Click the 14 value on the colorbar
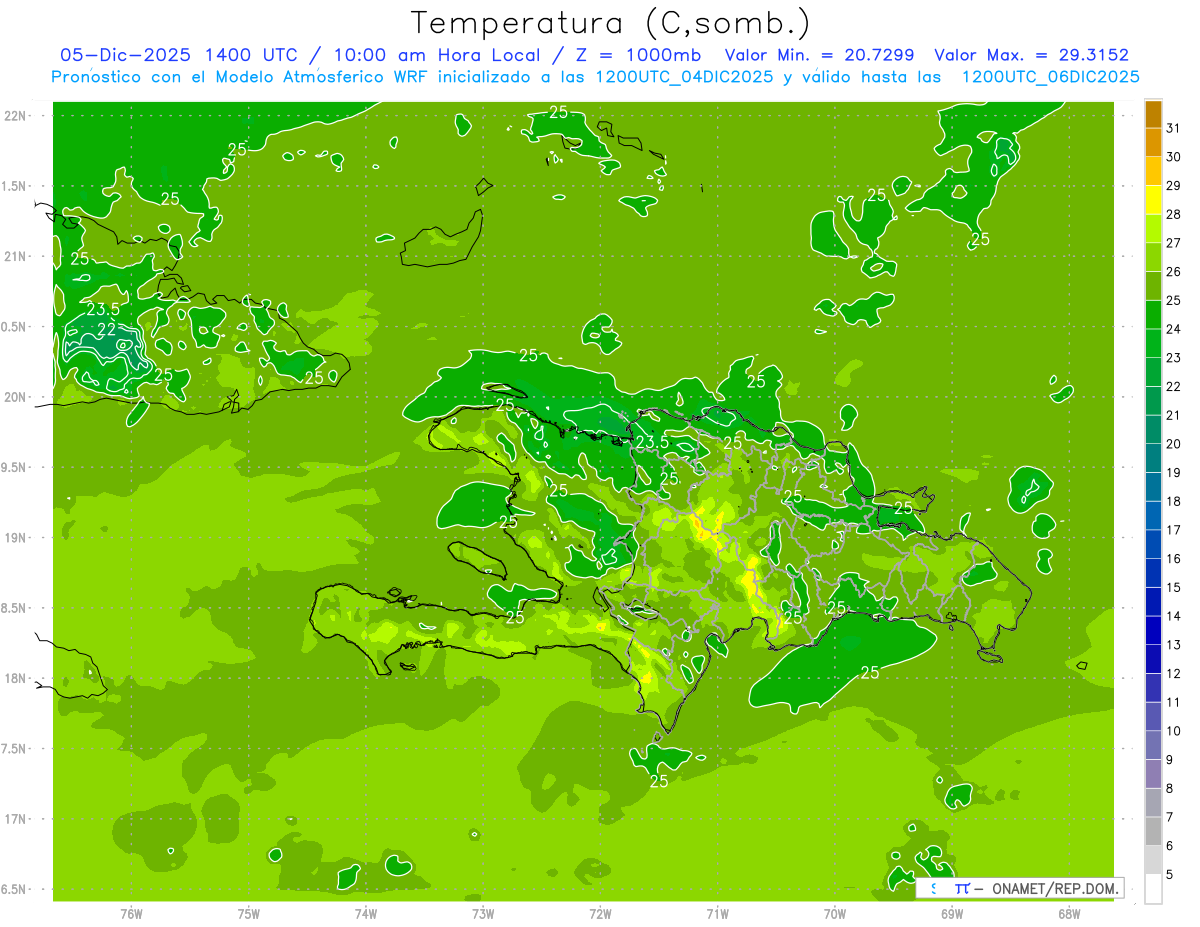 pyautogui.click(x=1174, y=616)
